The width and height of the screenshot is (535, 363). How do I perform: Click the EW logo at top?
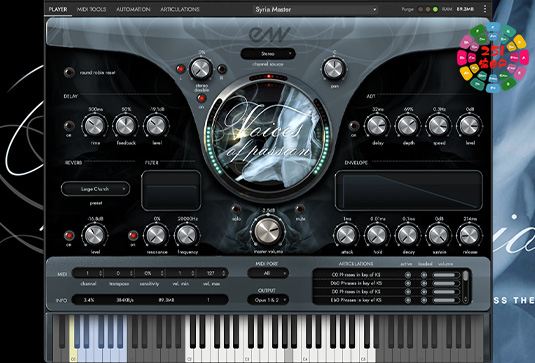269,34
